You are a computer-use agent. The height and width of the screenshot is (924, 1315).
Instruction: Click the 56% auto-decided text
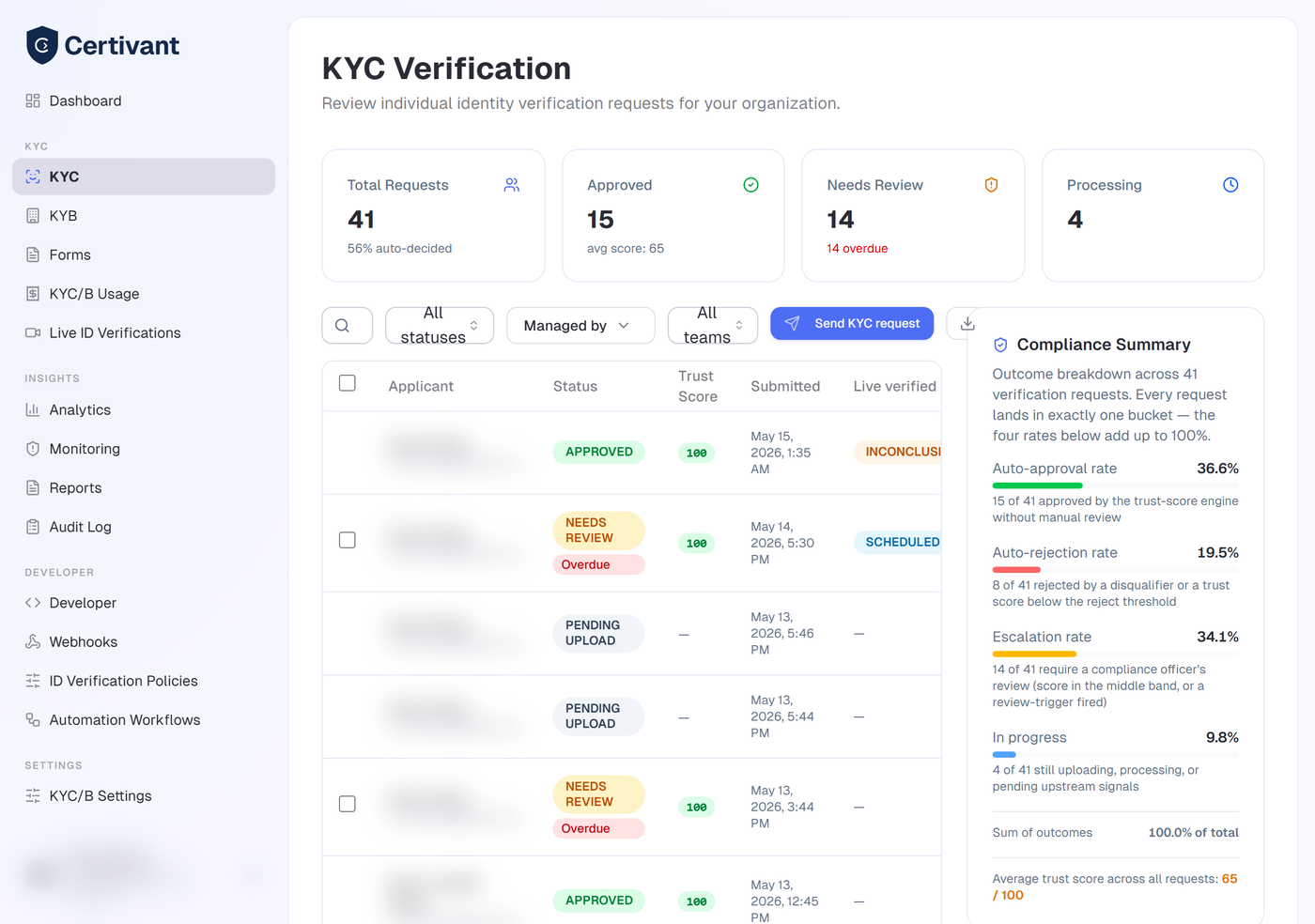[400, 249]
